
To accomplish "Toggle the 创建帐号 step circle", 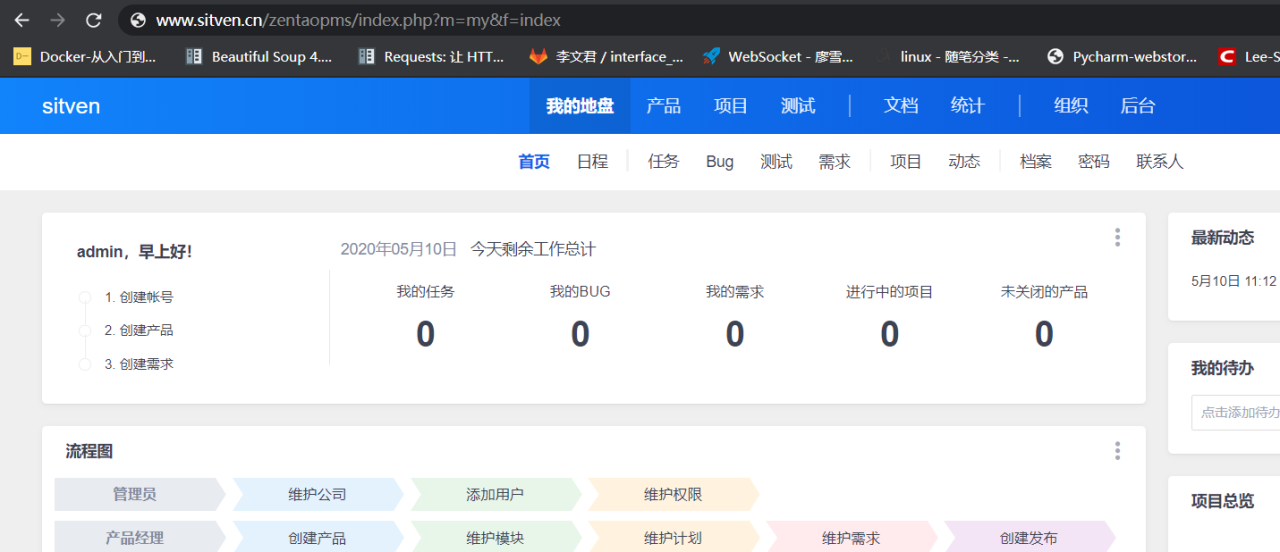I will [85, 297].
